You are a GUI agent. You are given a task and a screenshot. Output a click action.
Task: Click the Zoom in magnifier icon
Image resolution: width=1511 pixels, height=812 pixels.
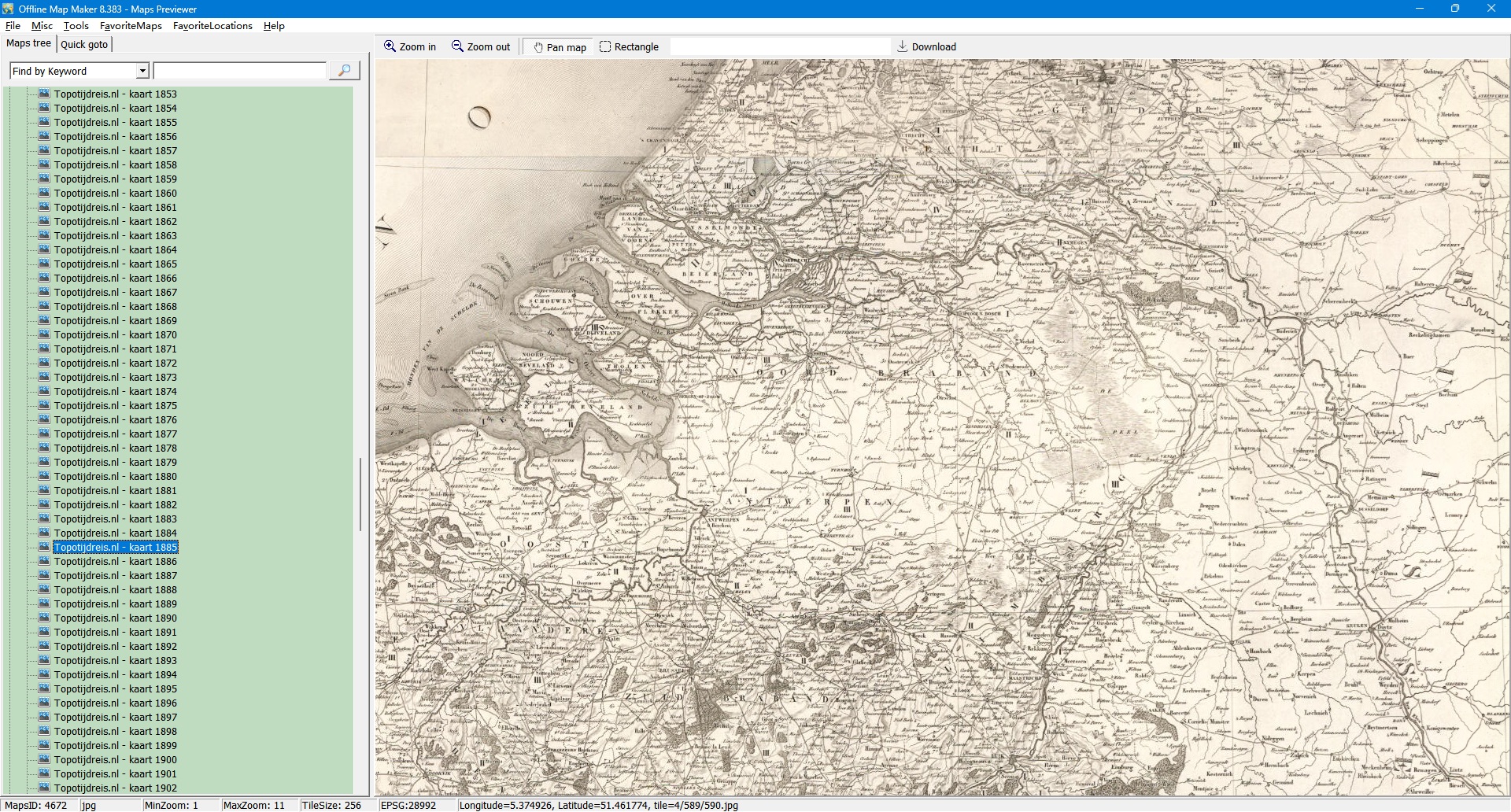click(390, 46)
